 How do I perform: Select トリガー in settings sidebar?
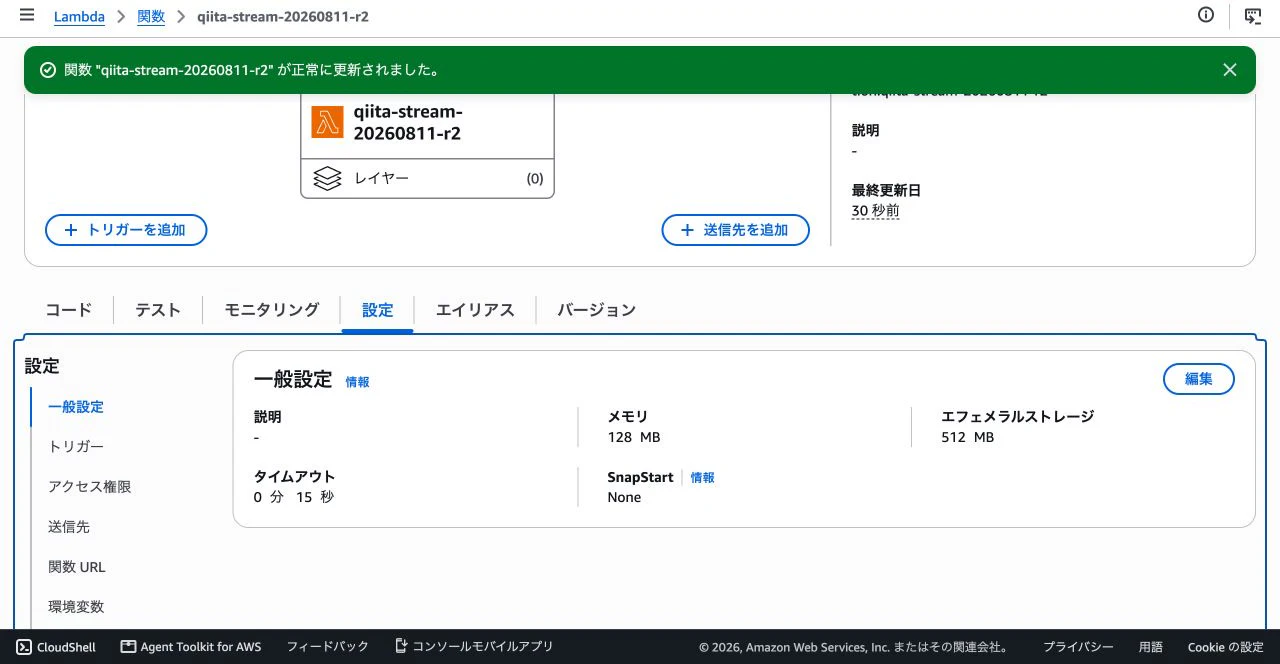(x=76, y=447)
